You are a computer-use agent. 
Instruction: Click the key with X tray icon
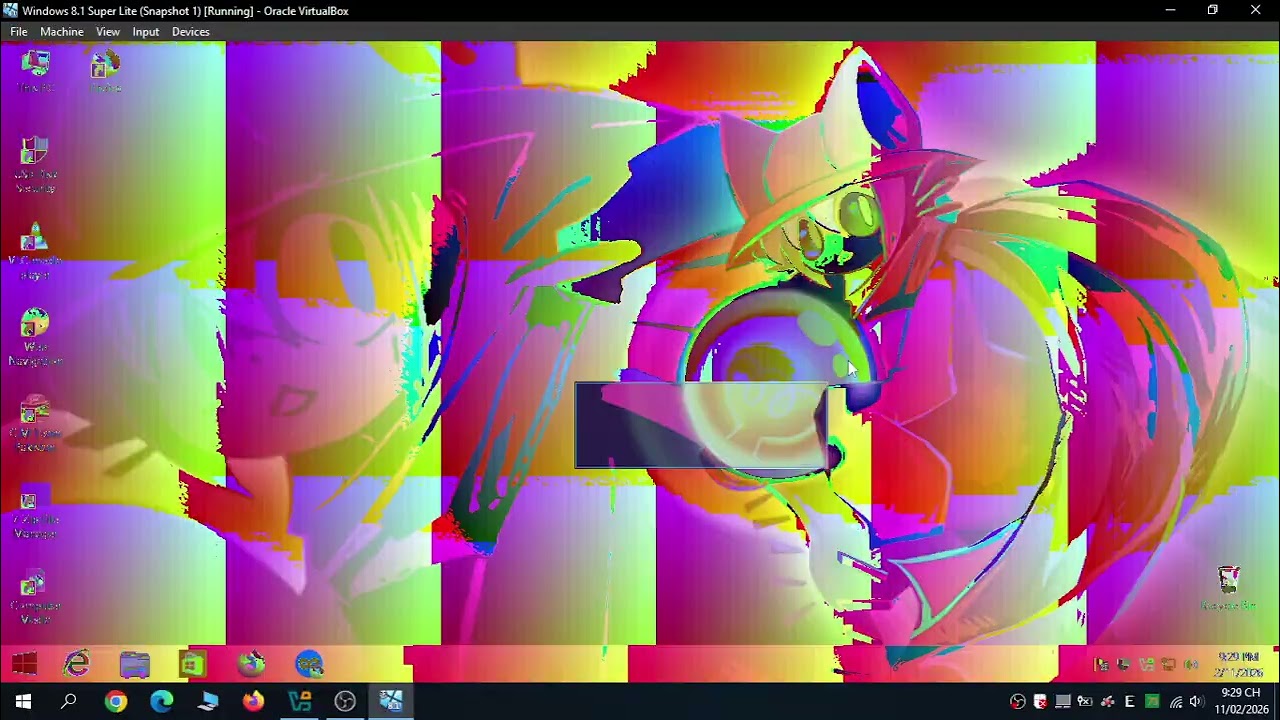[x=1084, y=702]
